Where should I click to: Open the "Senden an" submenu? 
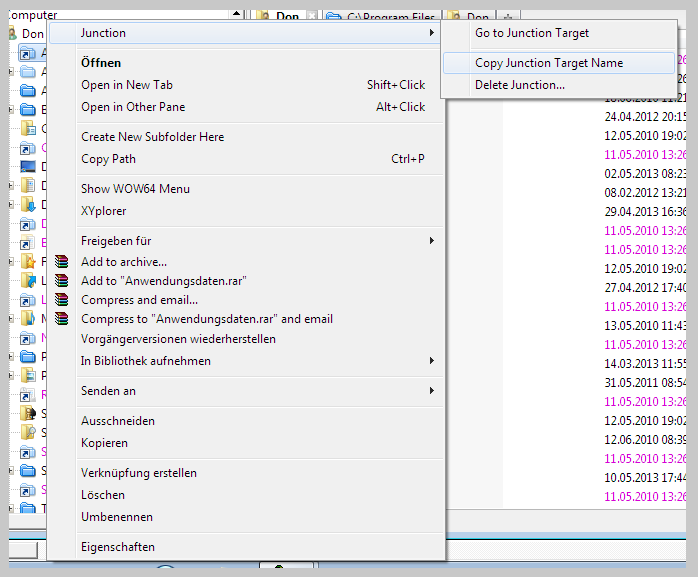coord(431,391)
